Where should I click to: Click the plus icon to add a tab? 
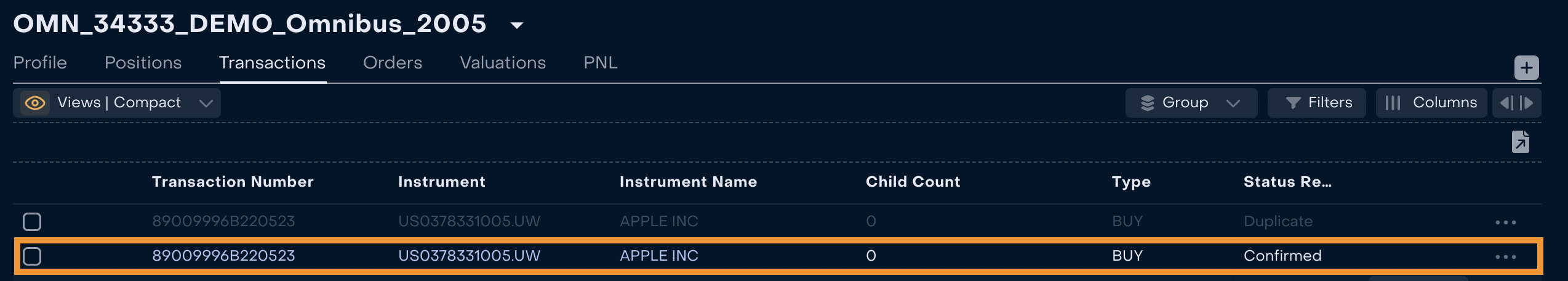click(1526, 68)
